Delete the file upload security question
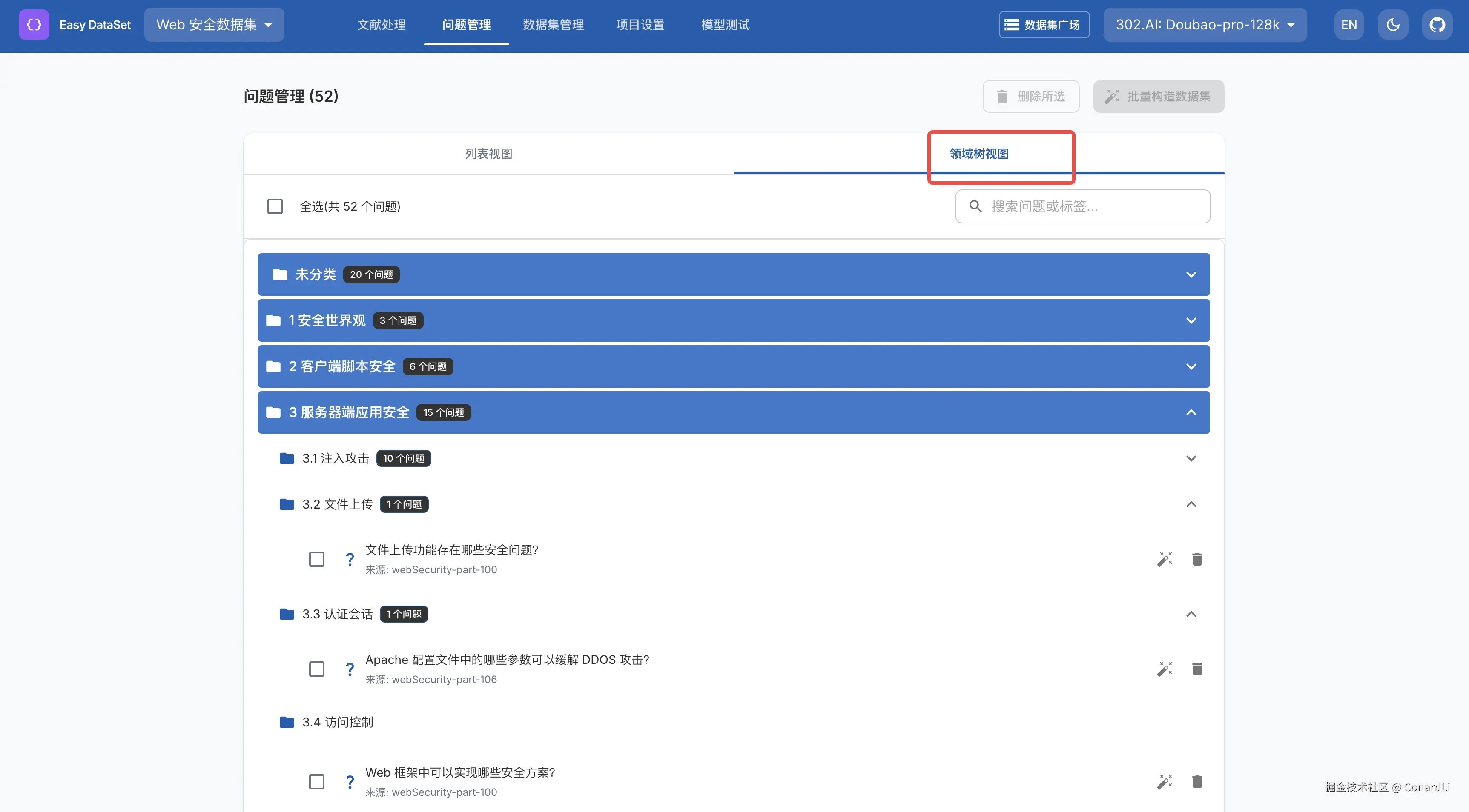1469x812 pixels. tap(1197, 559)
